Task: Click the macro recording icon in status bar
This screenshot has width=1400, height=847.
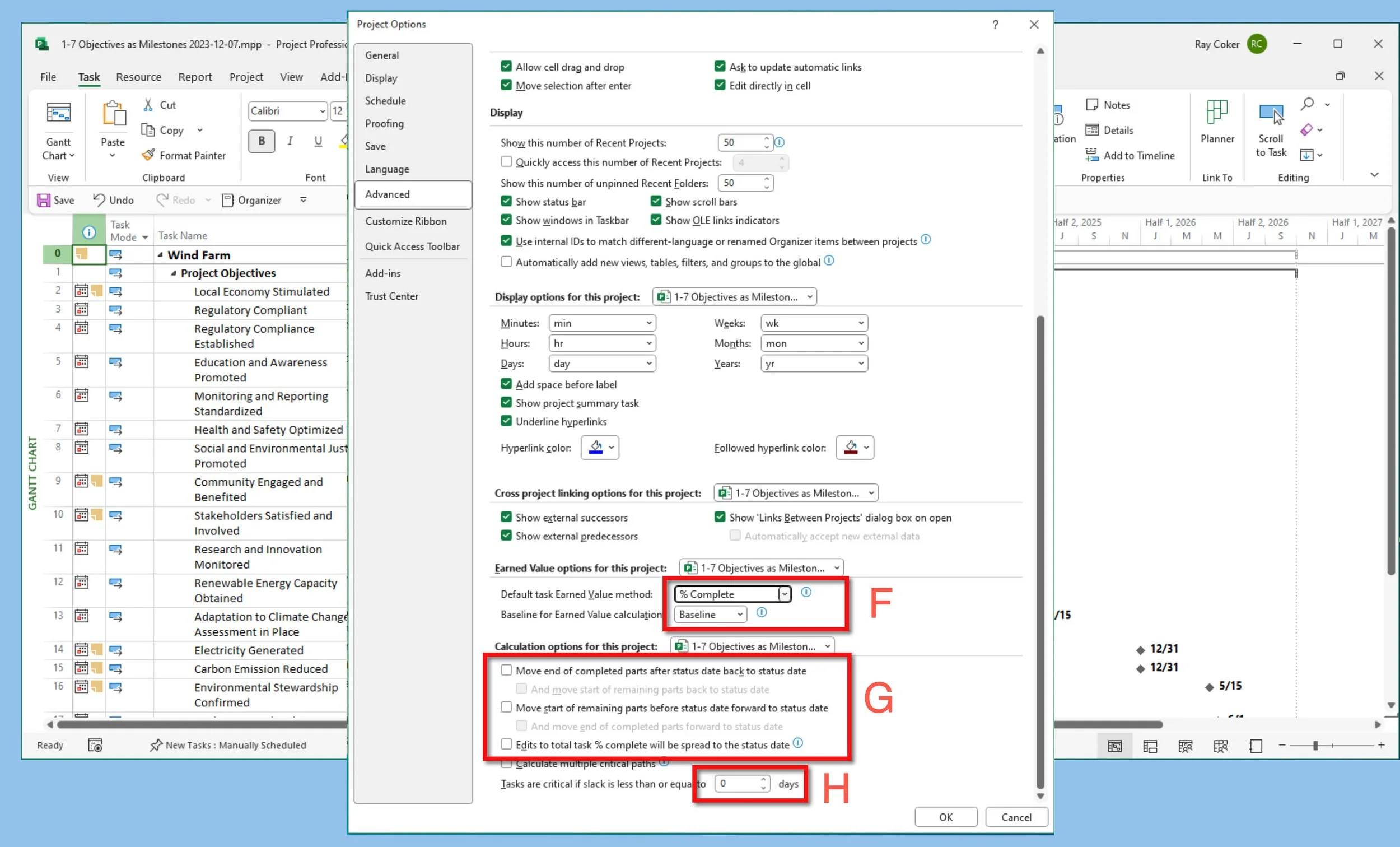Action: click(95, 745)
